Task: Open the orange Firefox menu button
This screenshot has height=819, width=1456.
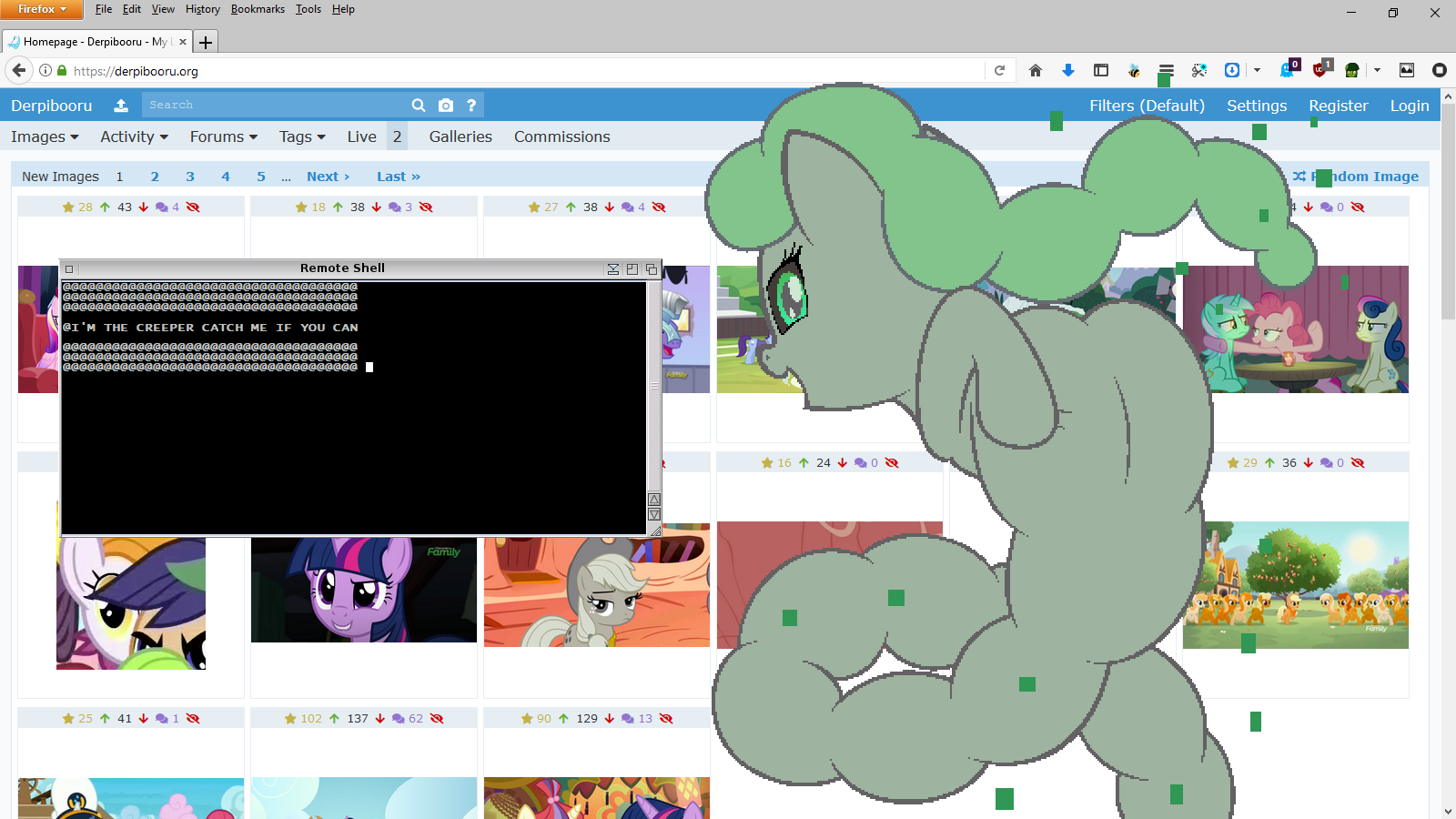Action: pos(42,9)
